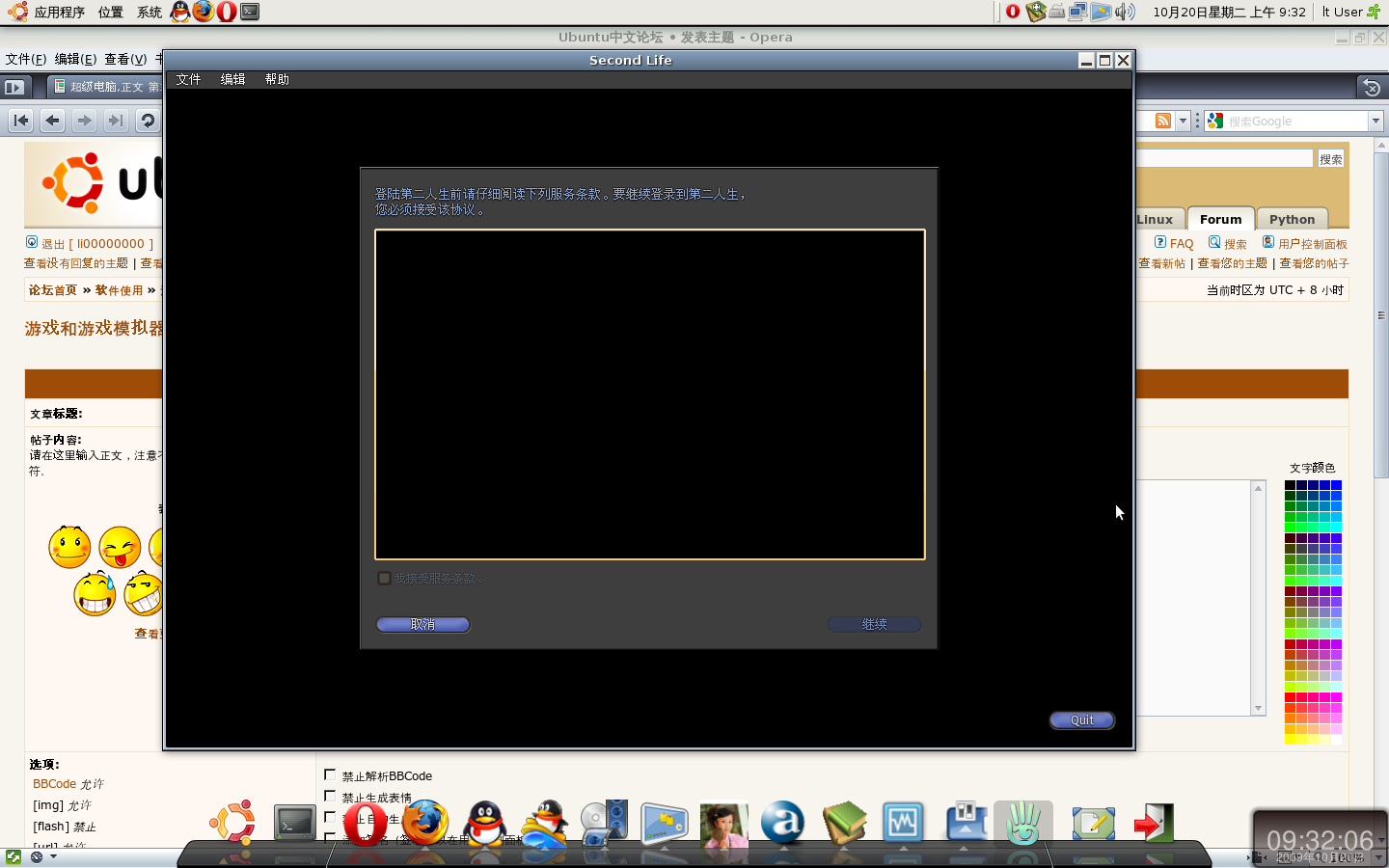Click 软件使用 breadcrumb link
The height and width of the screenshot is (868, 1389).
click(x=119, y=290)
